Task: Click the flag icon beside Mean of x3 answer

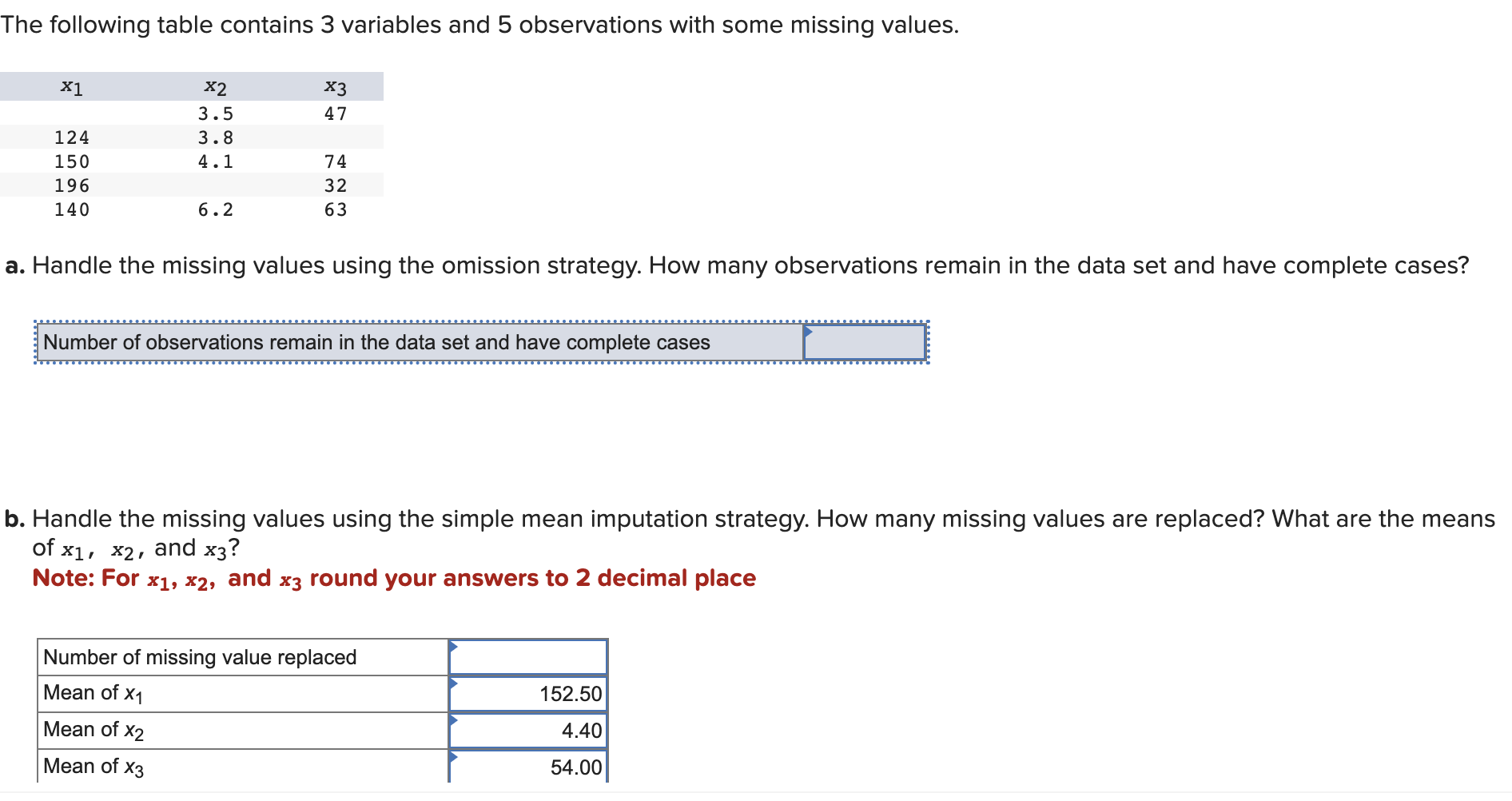Action: pyautogui.click(x=454, y=758)
